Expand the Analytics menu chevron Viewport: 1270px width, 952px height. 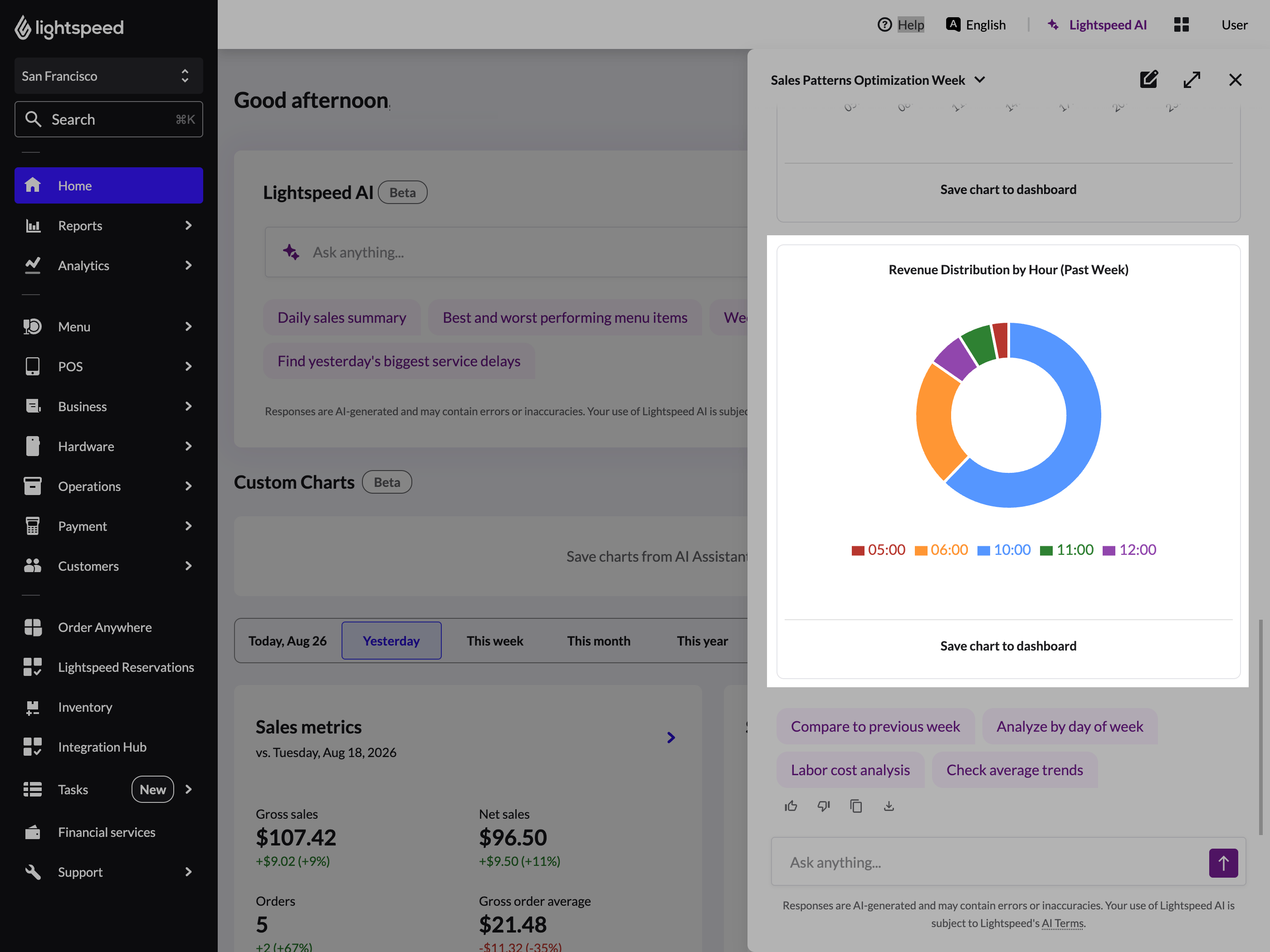click(188, 265)
